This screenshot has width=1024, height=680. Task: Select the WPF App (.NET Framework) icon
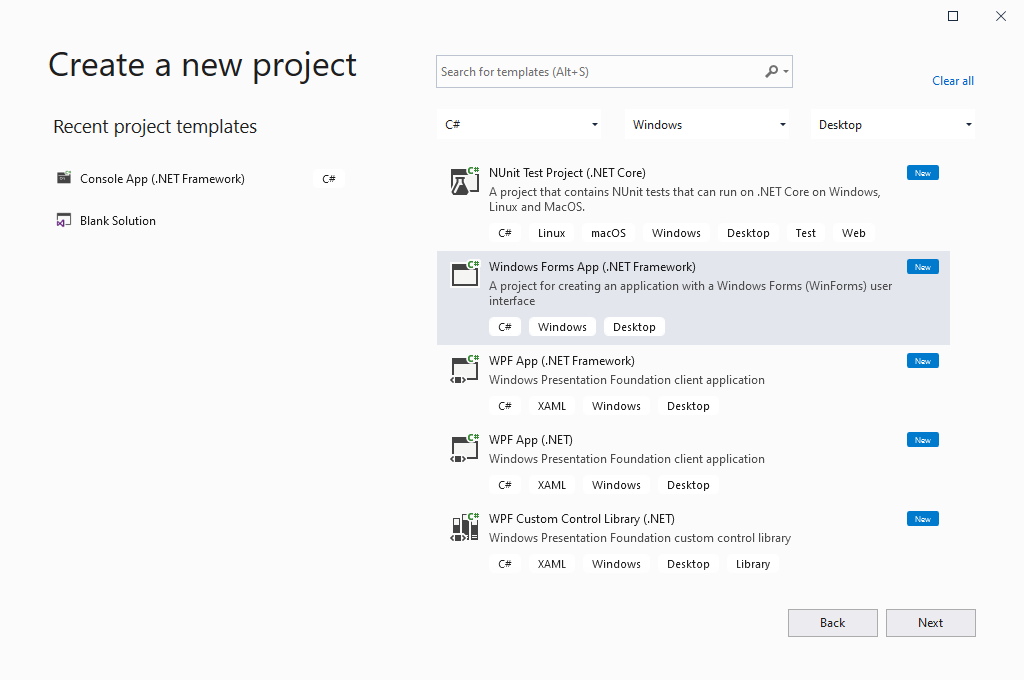tap(464, 369)
